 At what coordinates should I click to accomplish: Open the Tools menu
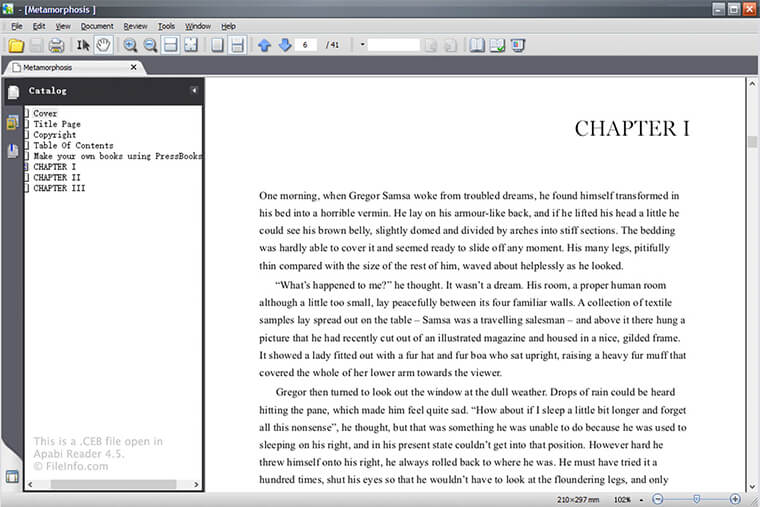(x=166, y=26)
